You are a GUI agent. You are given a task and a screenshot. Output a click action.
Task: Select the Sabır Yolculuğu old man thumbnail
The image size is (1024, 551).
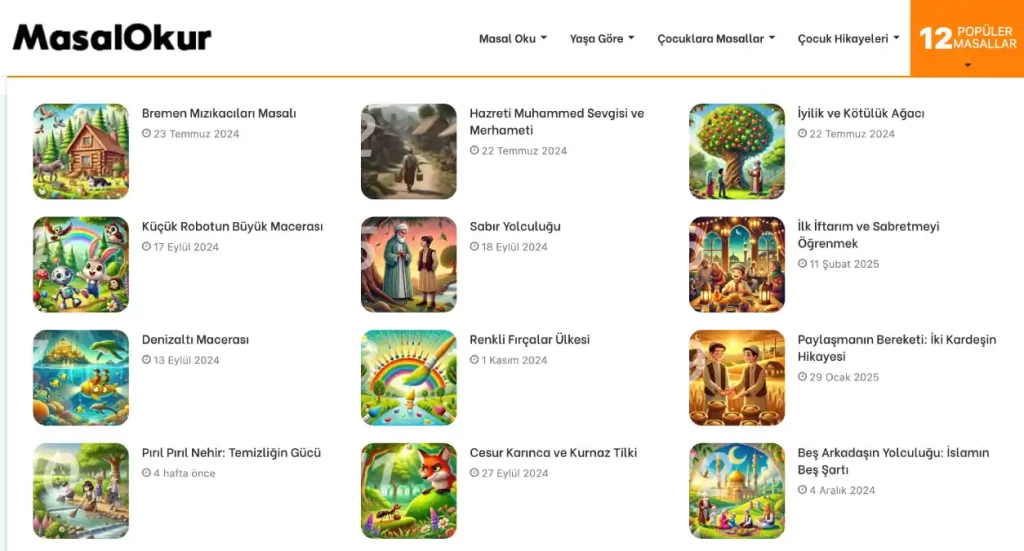click(409, 264)
